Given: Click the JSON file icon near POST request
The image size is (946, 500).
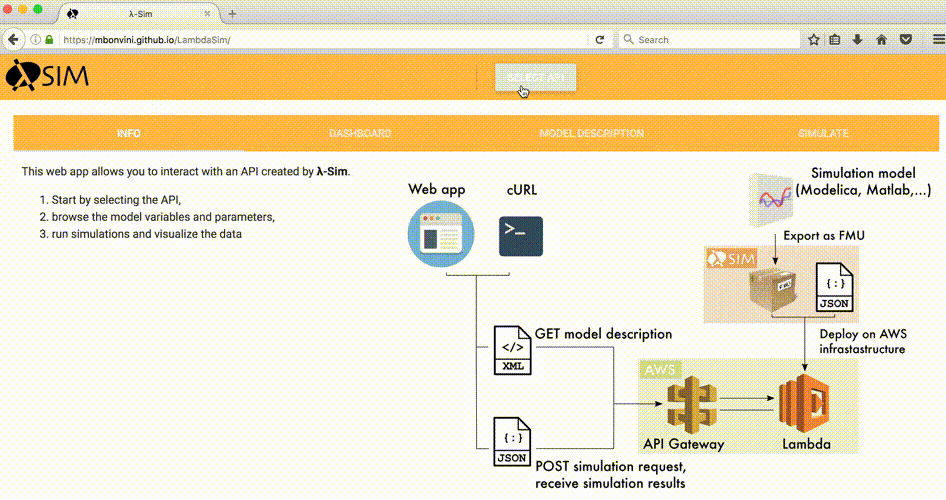Looking at the screenshot, I should coord(512,442).
